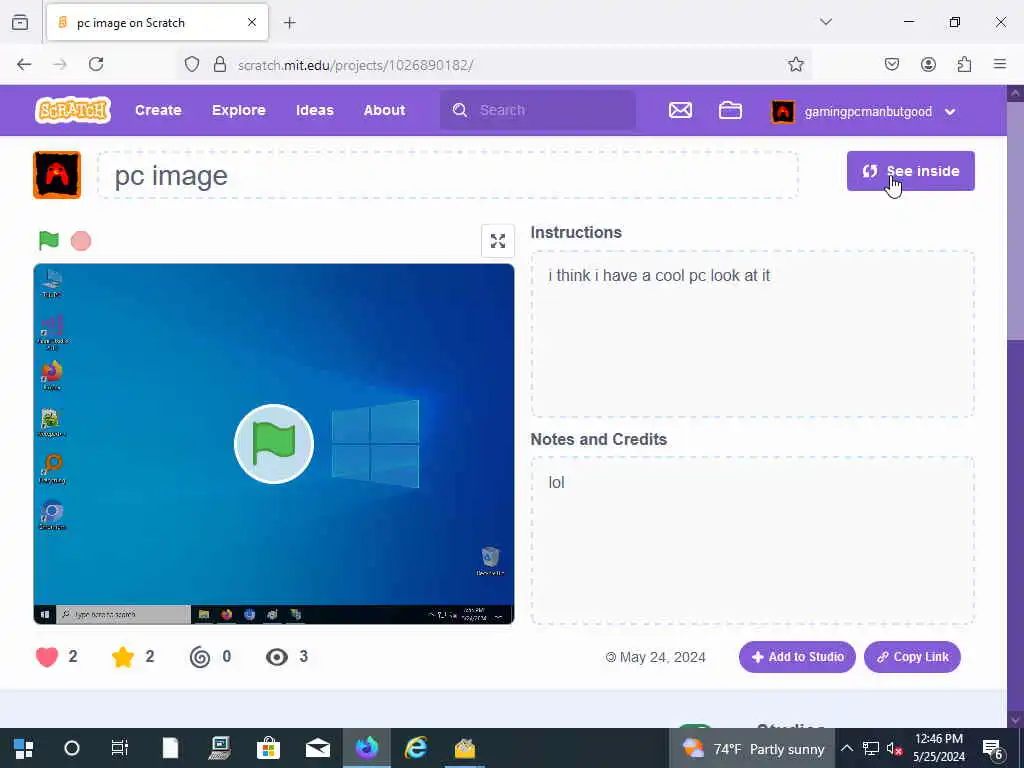The width and height of the screenshot is (1024, 768).
Task: Favorite the project with the star icon
Action: pyautogui.click(x=123, y=656)
